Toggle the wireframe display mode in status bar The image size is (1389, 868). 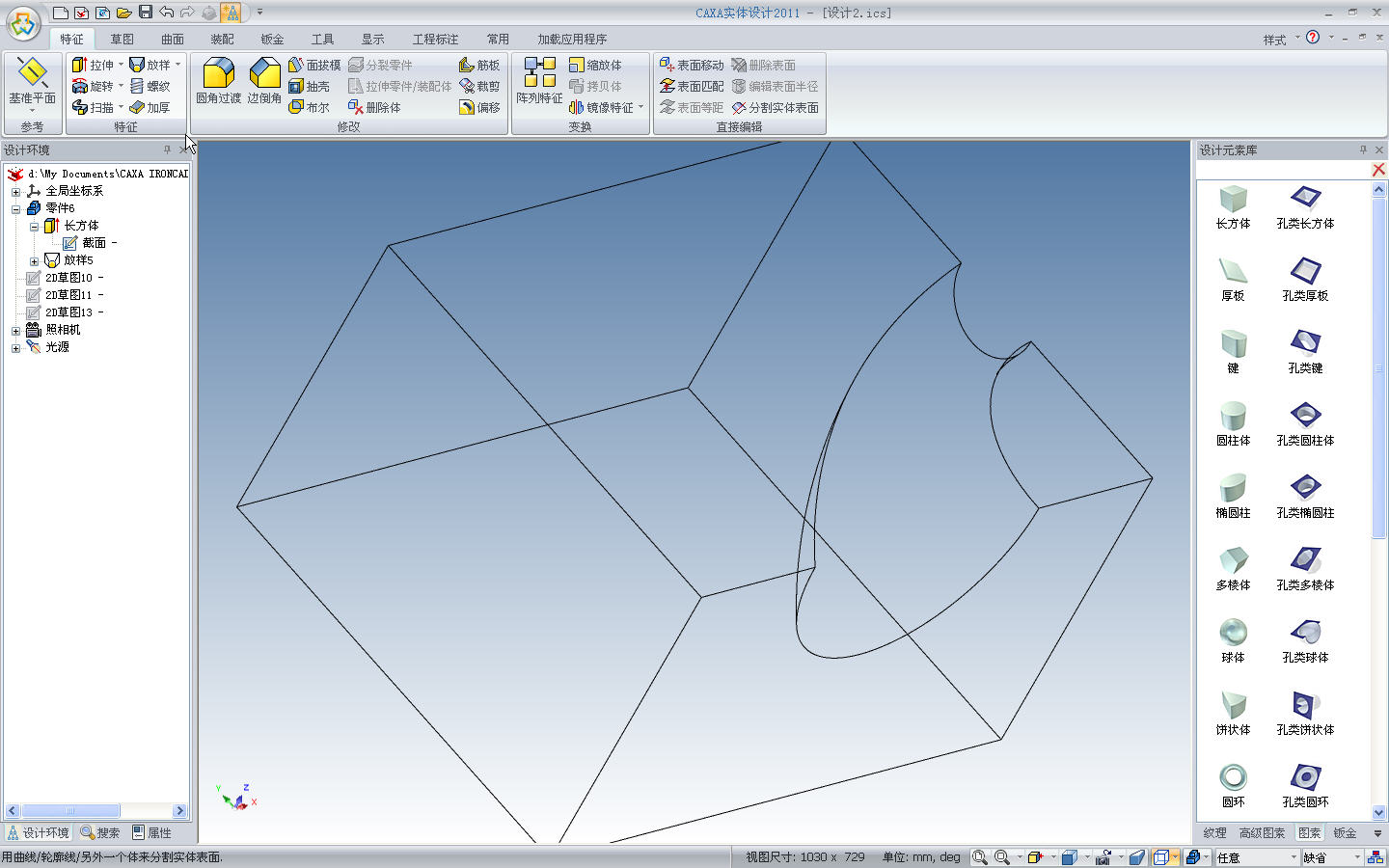click(1160, 857)
